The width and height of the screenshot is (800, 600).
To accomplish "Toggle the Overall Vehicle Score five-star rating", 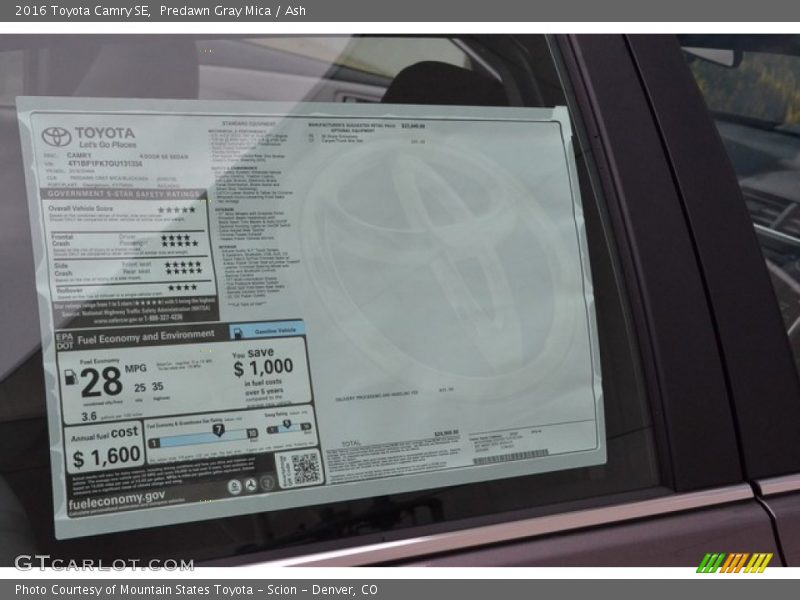I will click(176, 208).
